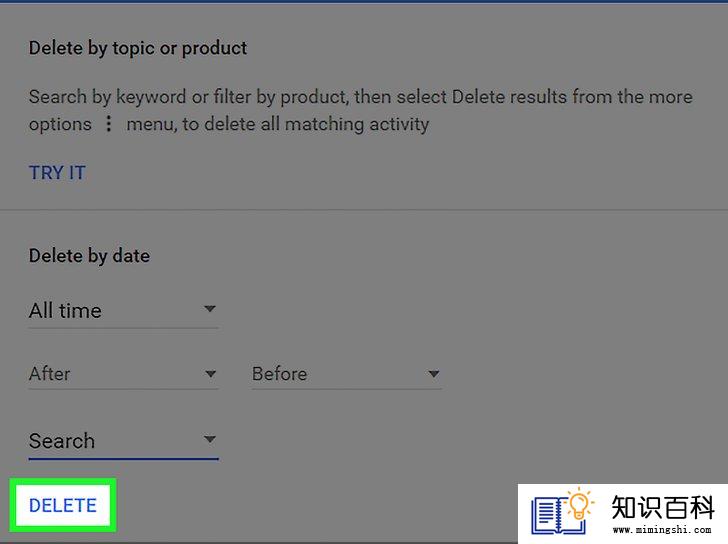Viewport: 728px width, 544px height.
Task: Open the Before date dropdown arrow
Action: pyautogui.click(x=434, y=374)
